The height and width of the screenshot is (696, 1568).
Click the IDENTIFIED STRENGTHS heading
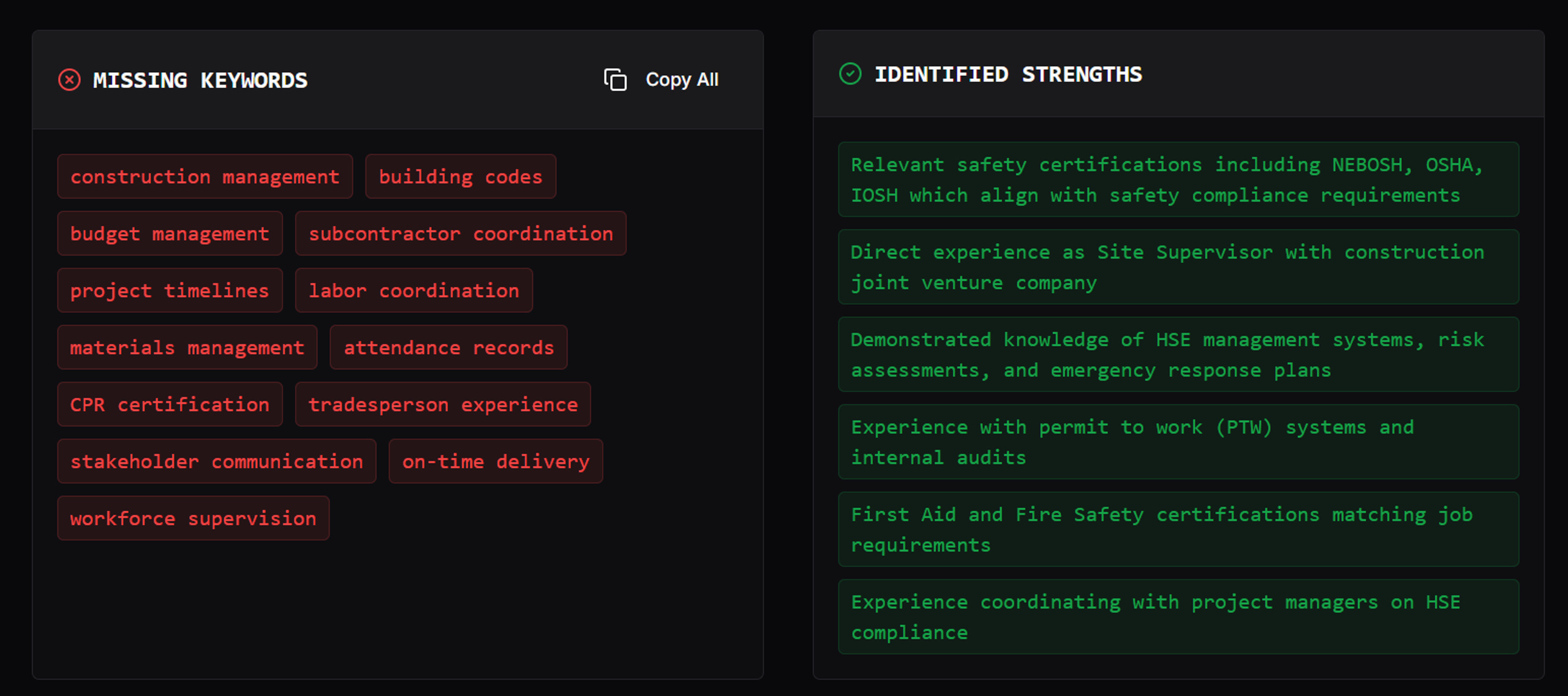[x=1008, y=74]
